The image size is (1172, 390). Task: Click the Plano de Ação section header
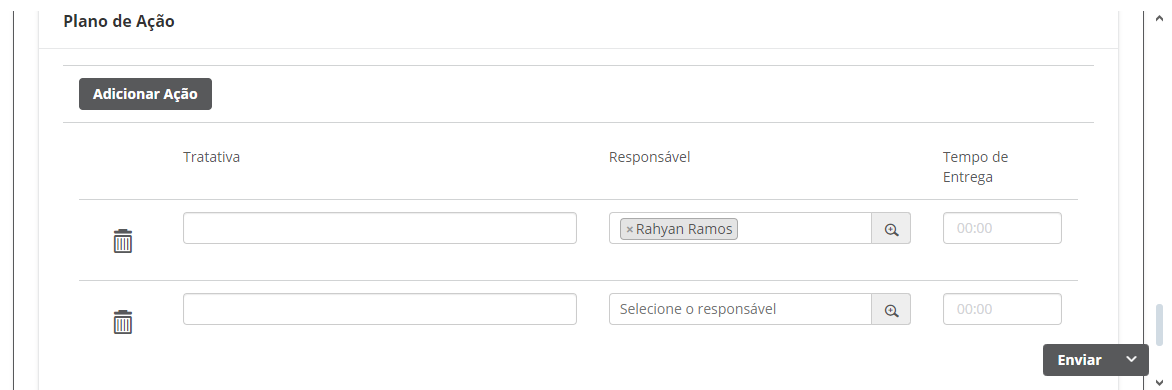119,22
